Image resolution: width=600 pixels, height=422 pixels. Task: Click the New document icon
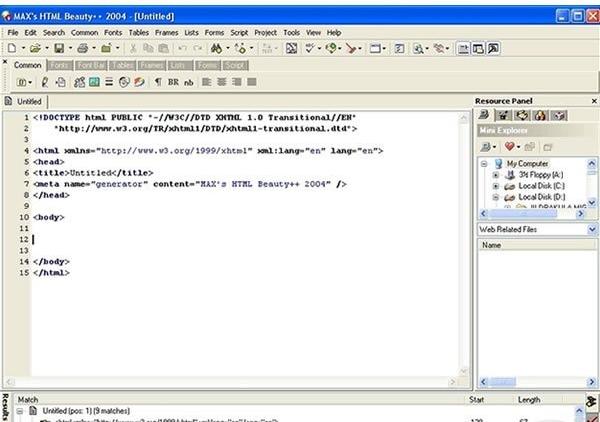12,48
